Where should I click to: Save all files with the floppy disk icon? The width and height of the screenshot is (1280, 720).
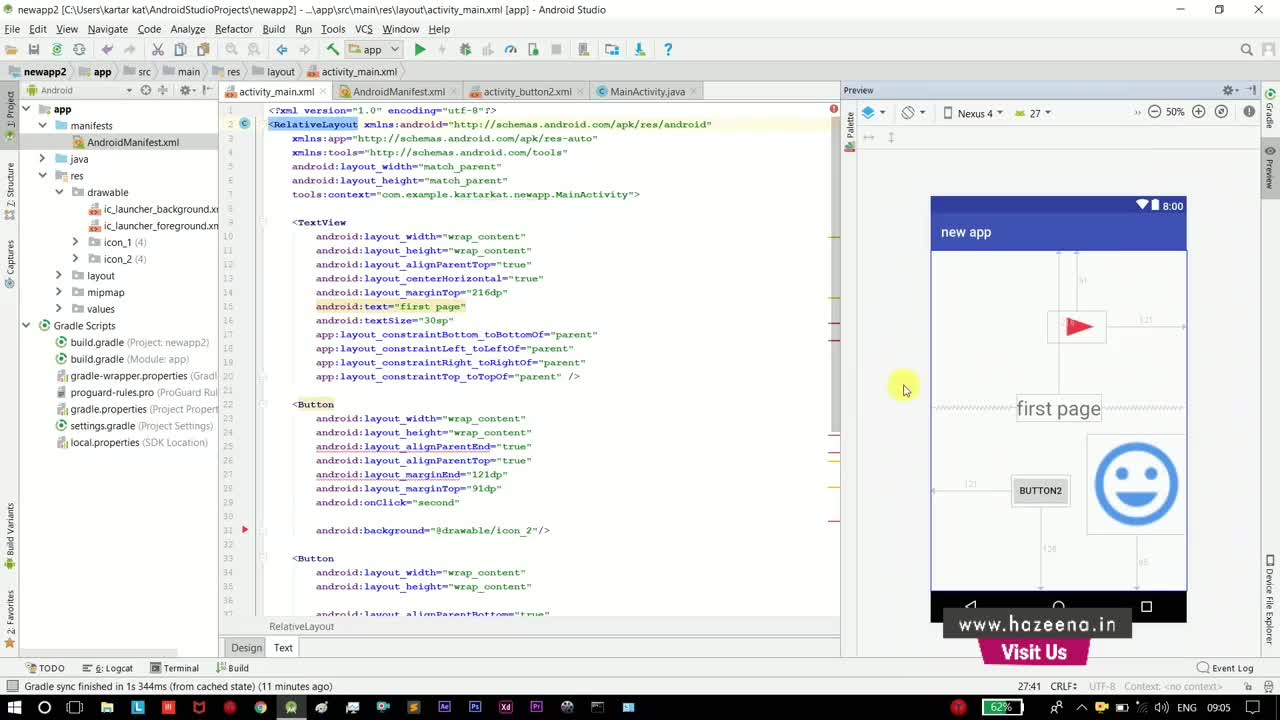pos(33,49)
